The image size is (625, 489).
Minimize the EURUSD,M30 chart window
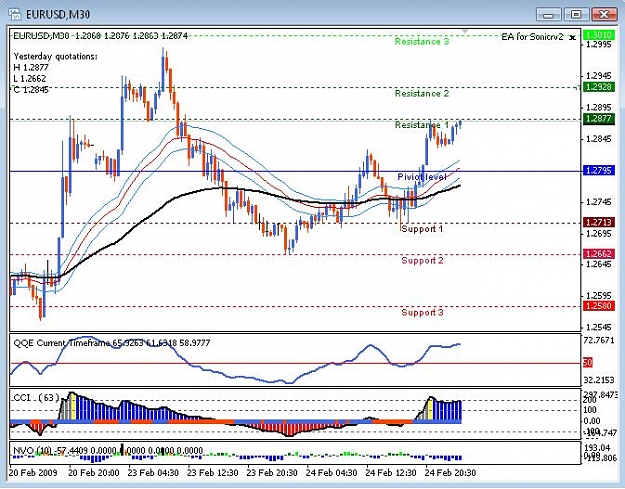(548, 15)
